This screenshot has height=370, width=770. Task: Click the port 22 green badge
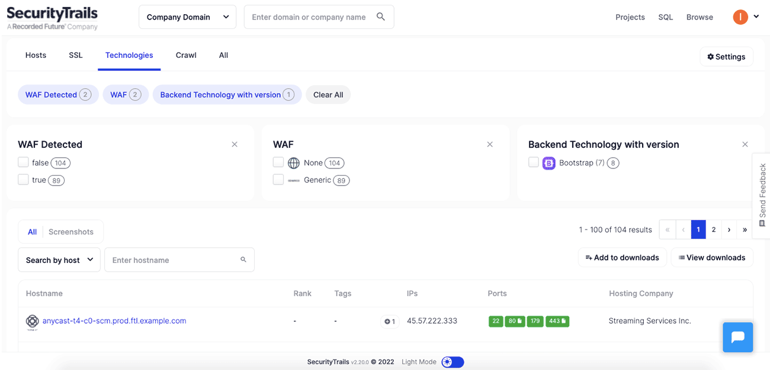(x=496, y=321)
